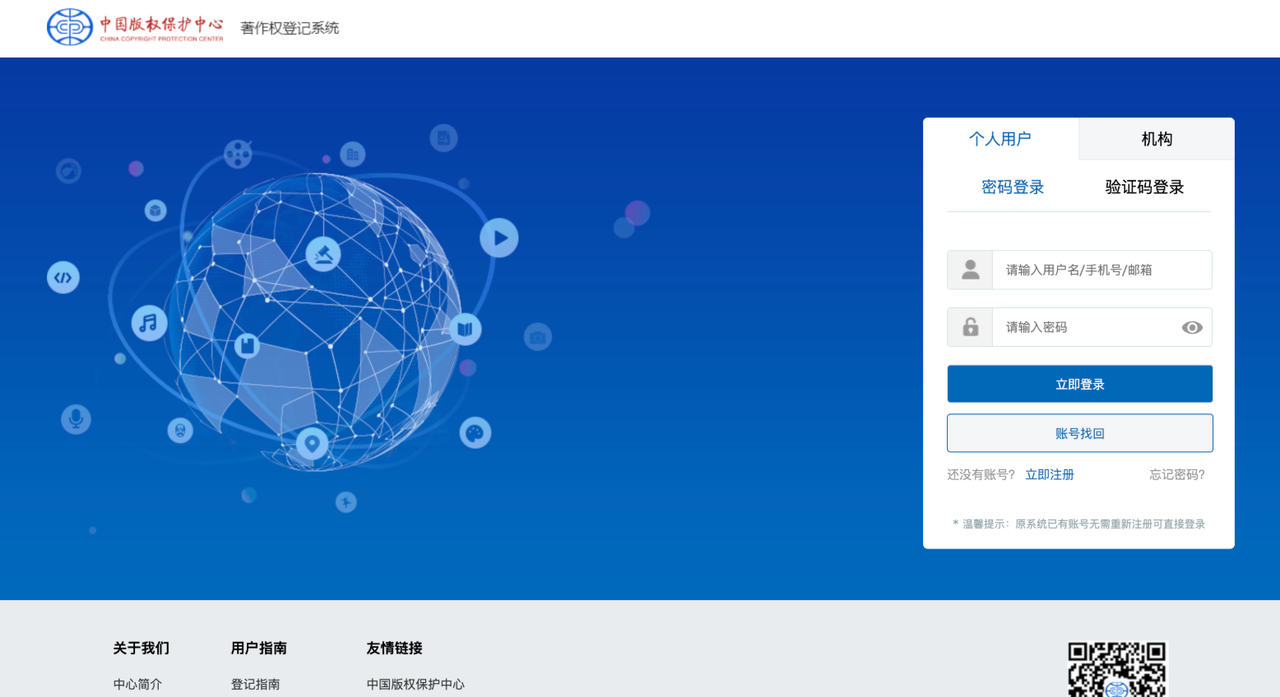Click the 立即登录 button
The image size is (1280, 697).
[x=1080, y=384]
